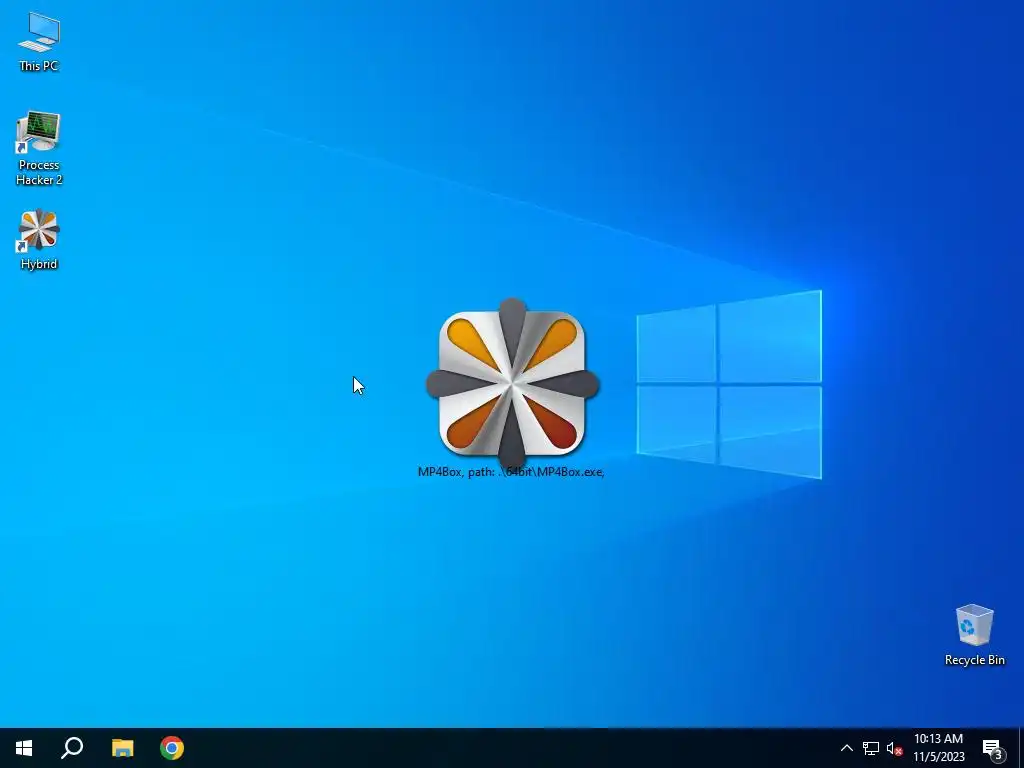Viewport: 1024px width, 768px height.
Task: Open the notification center icon
Action: point(993,748)
